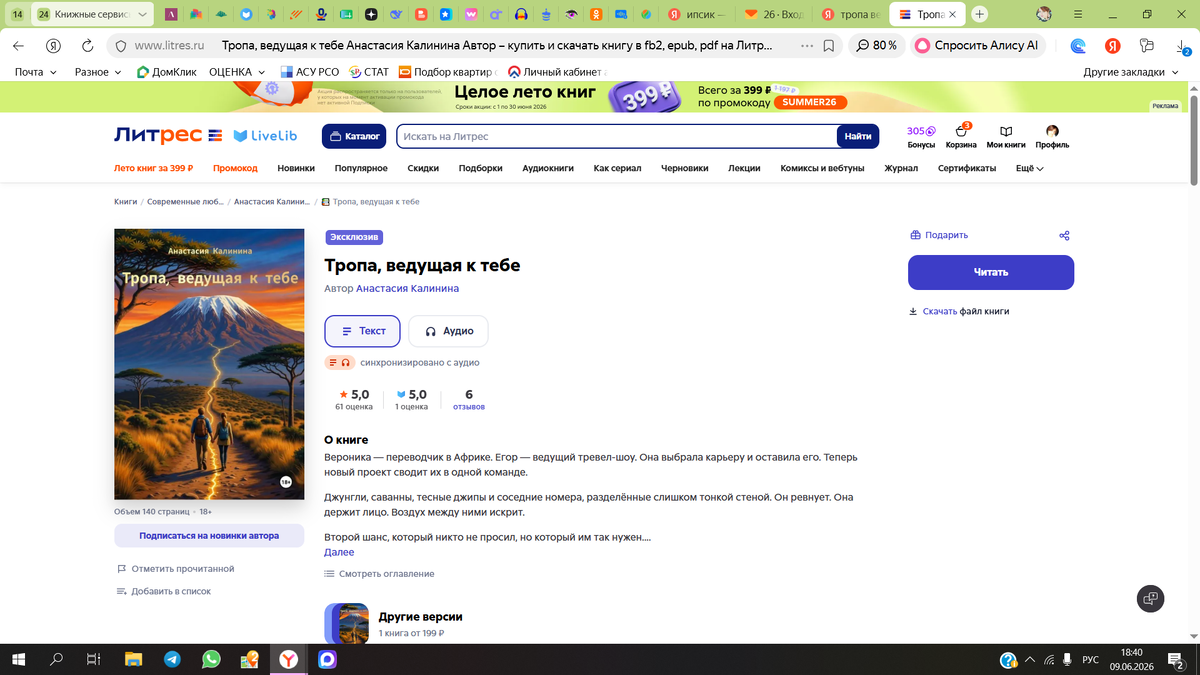Click Добавить в список
Image resolution: width=1200 pixels, height=675 pixels.
[164, 591]
